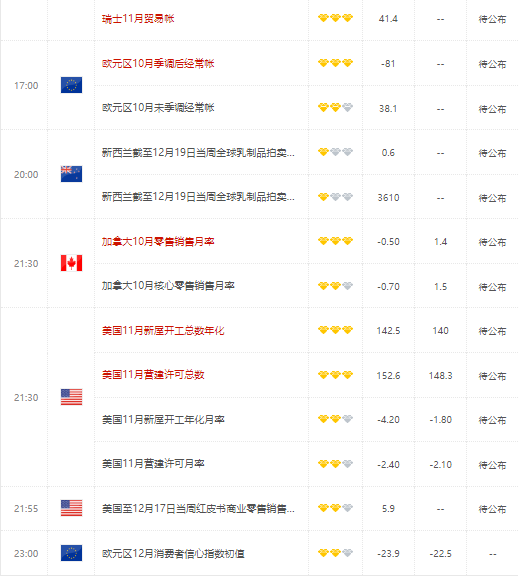Open 加拿大10月核心零售销售月率 event
Image resolution: width=518 pixels, height=579 pixels.
coord(168,286)
